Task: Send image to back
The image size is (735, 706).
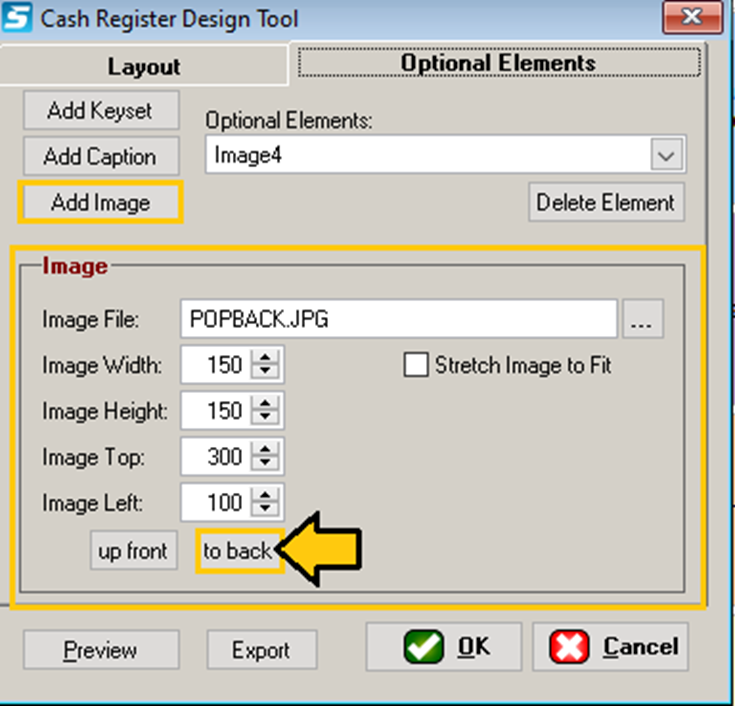Action: pyautogui.click(x=238, y=551)
